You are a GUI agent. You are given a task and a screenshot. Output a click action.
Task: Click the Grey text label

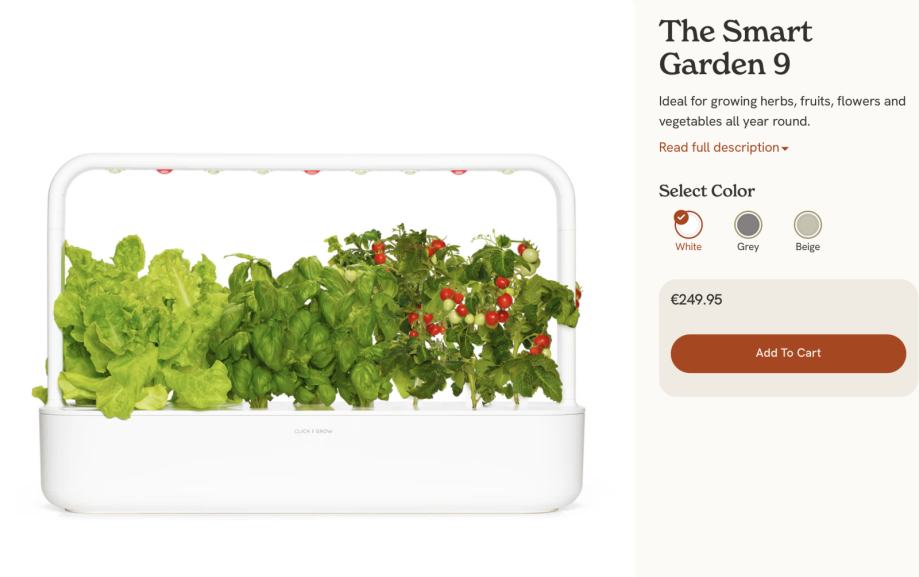[748, 247]
